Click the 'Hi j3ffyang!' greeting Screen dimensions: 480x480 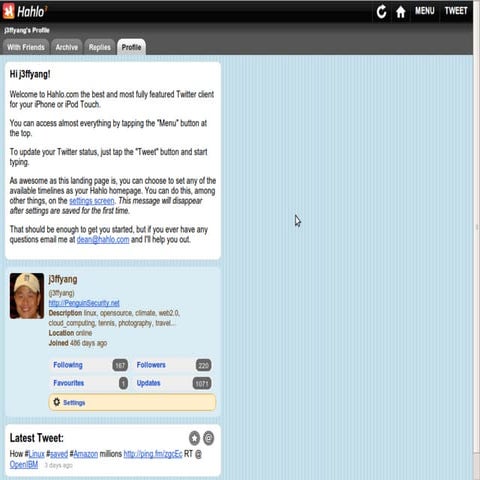pyautogui.click(x=30, y=74)
